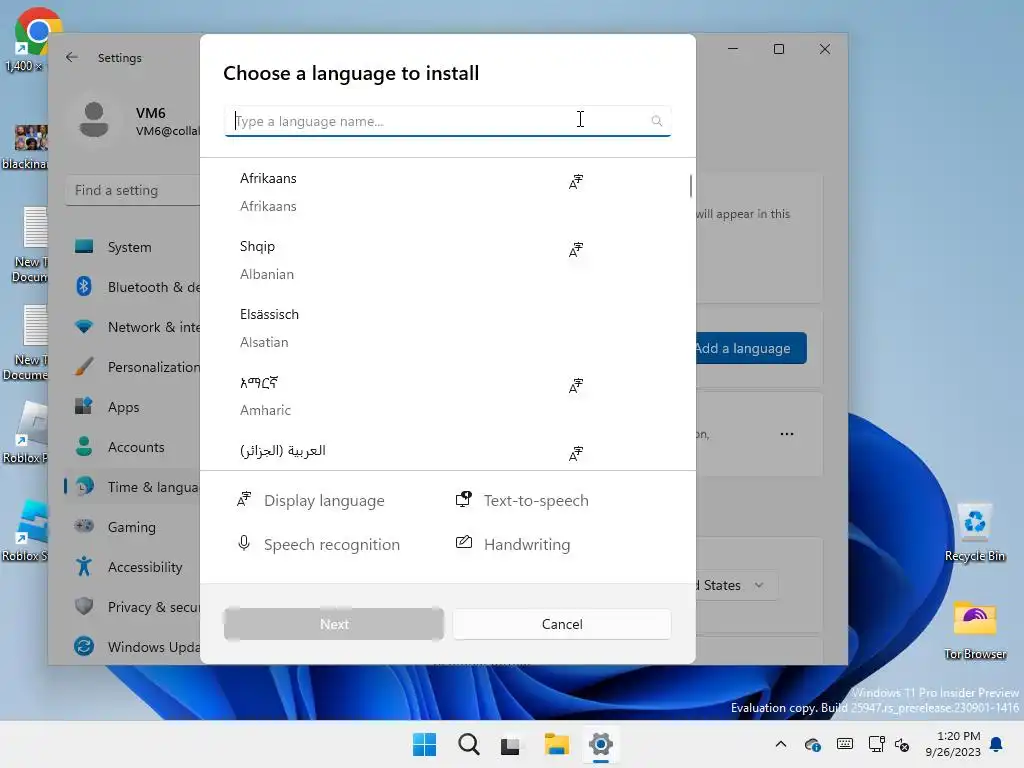The width and height of the screenshot is (1024, 768).
Task: Click the Accounts person icon
Action: [x=84, y=446]
